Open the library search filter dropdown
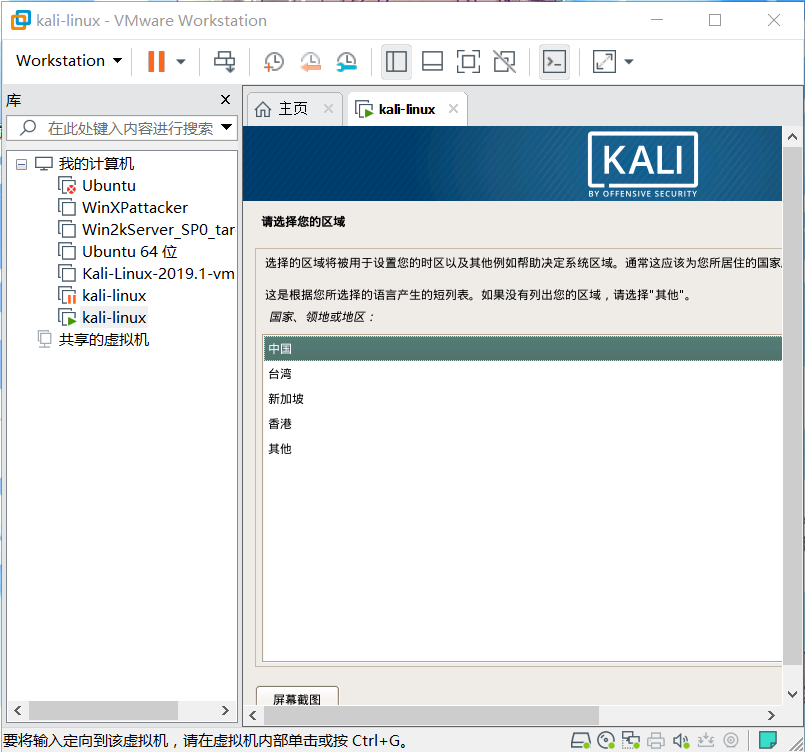The image size is (805, 752). 226,127
